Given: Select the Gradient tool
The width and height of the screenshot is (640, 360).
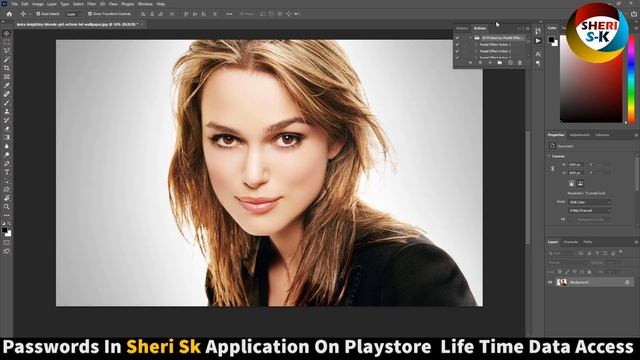Looking at the screenshot, I should (x=7, y=137).
